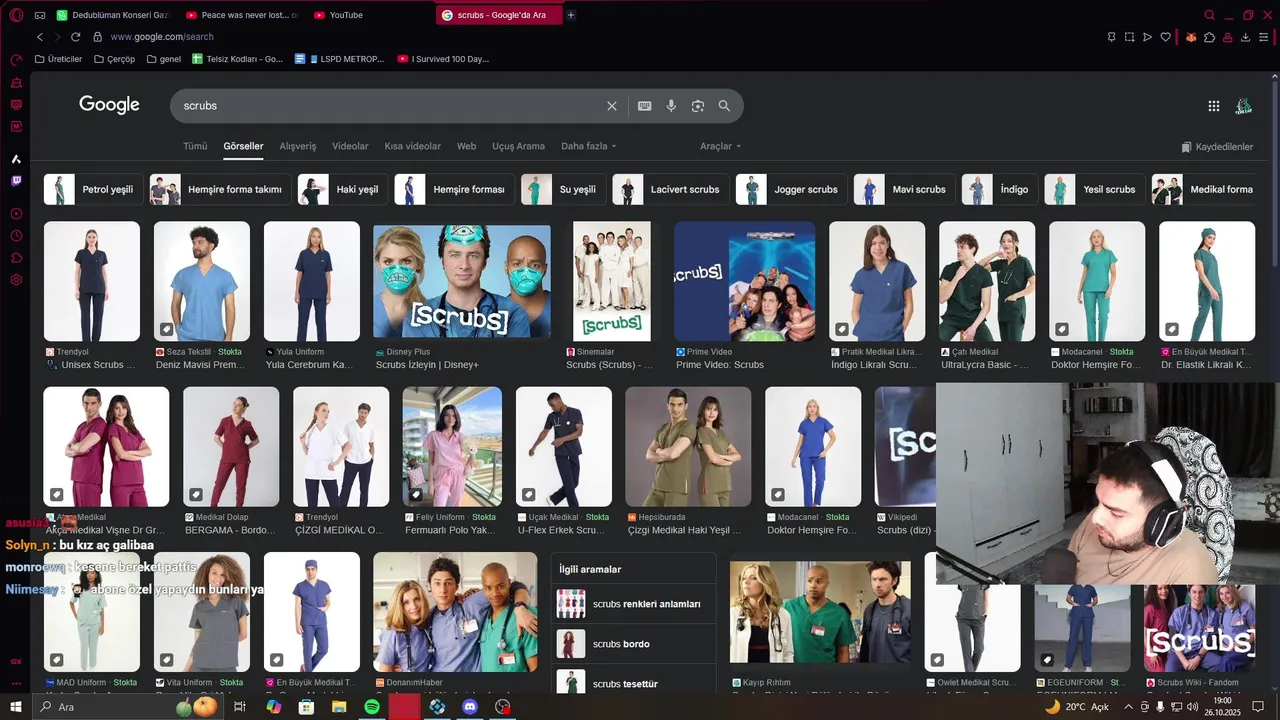
Task: Open the Sinemalar Scrubs cast thumbnail
Action: pyautogui.click(x=612, y=280)
